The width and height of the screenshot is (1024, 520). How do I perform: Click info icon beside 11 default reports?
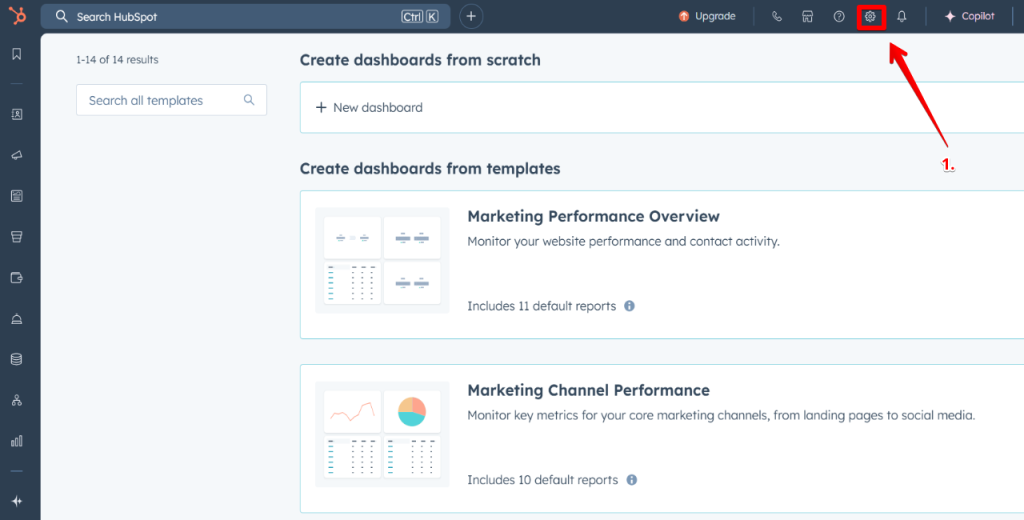tap(630, 306)
